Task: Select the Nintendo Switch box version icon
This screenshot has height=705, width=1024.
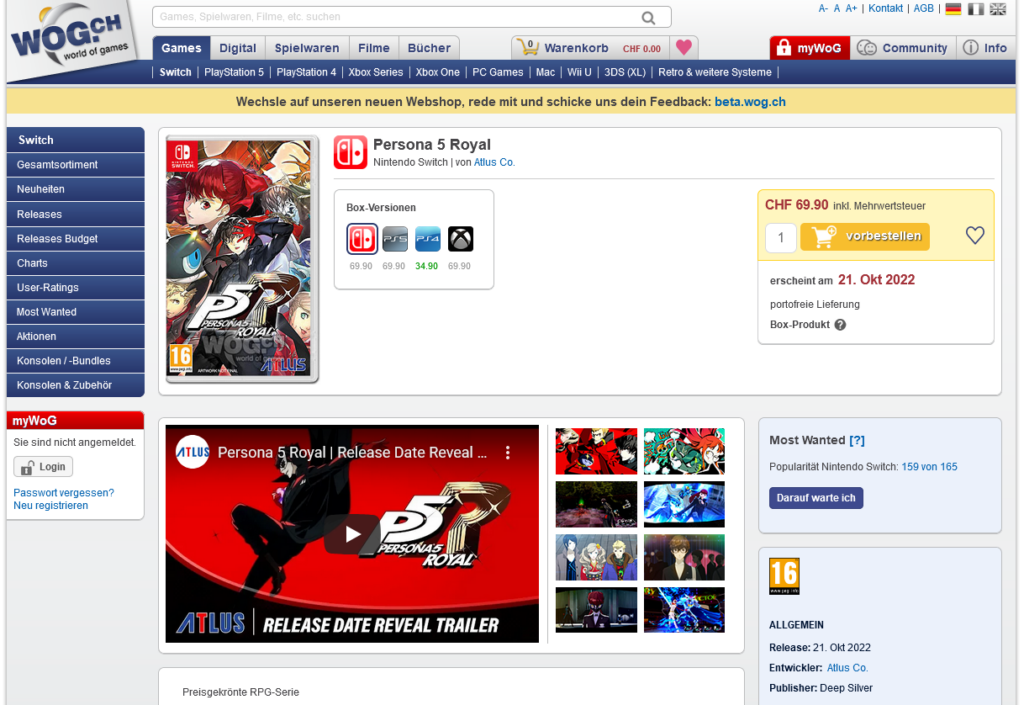Action: tap(362, 239)
